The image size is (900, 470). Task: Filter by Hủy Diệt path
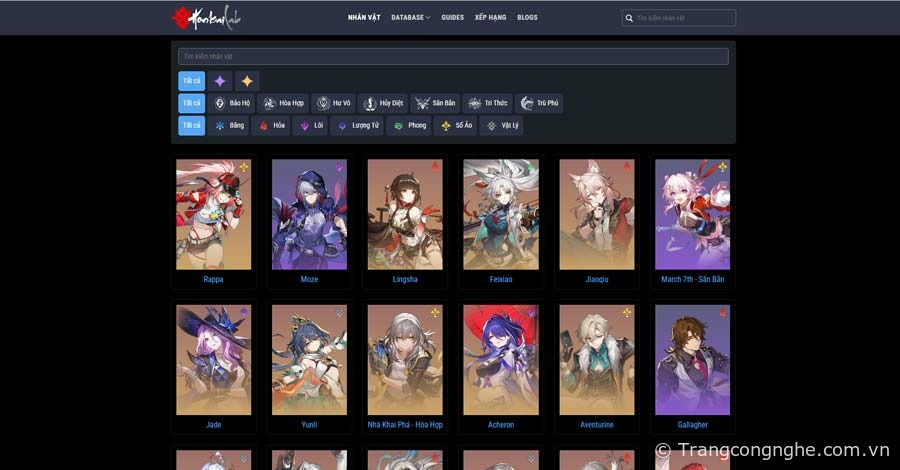pos(383,103)
